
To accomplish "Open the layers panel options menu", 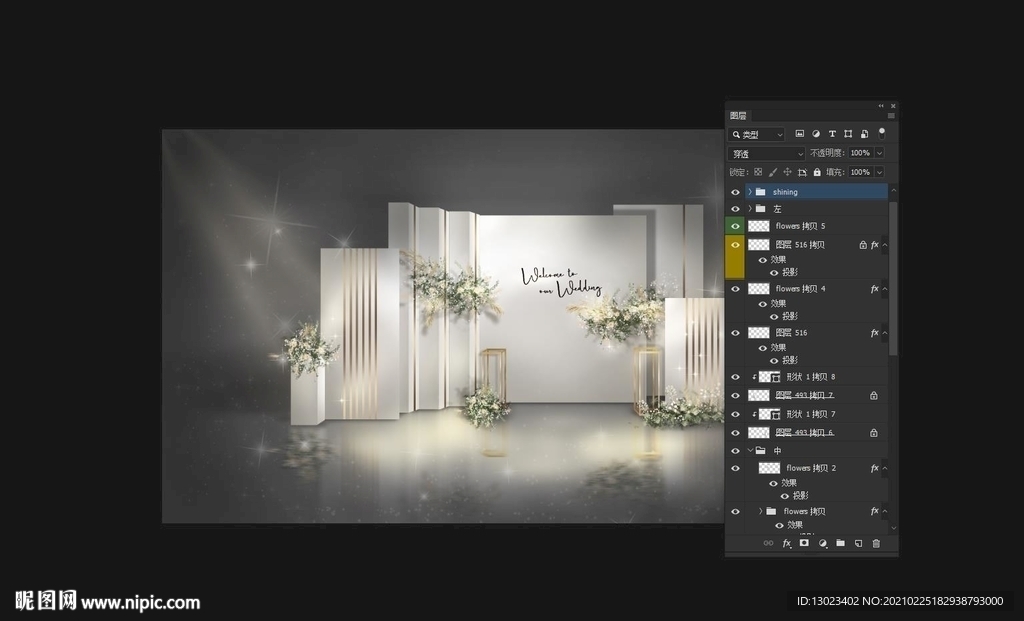I will 891,116.
